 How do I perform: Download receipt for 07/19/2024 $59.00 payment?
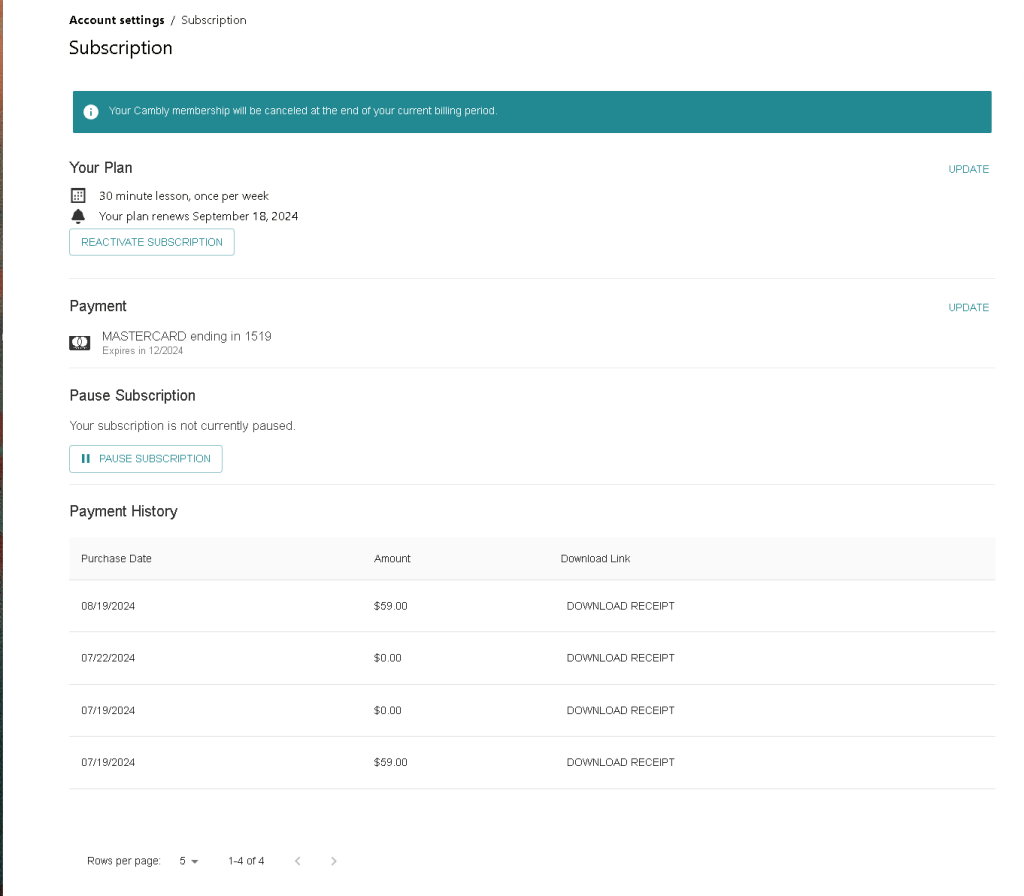[x=620, y=762]
